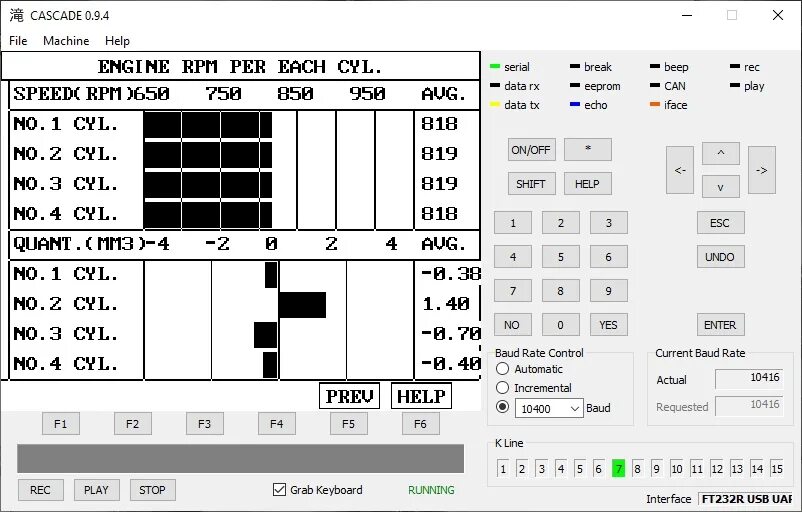
Task: Click keypad digit 7
Action: [x=513, y=291]
